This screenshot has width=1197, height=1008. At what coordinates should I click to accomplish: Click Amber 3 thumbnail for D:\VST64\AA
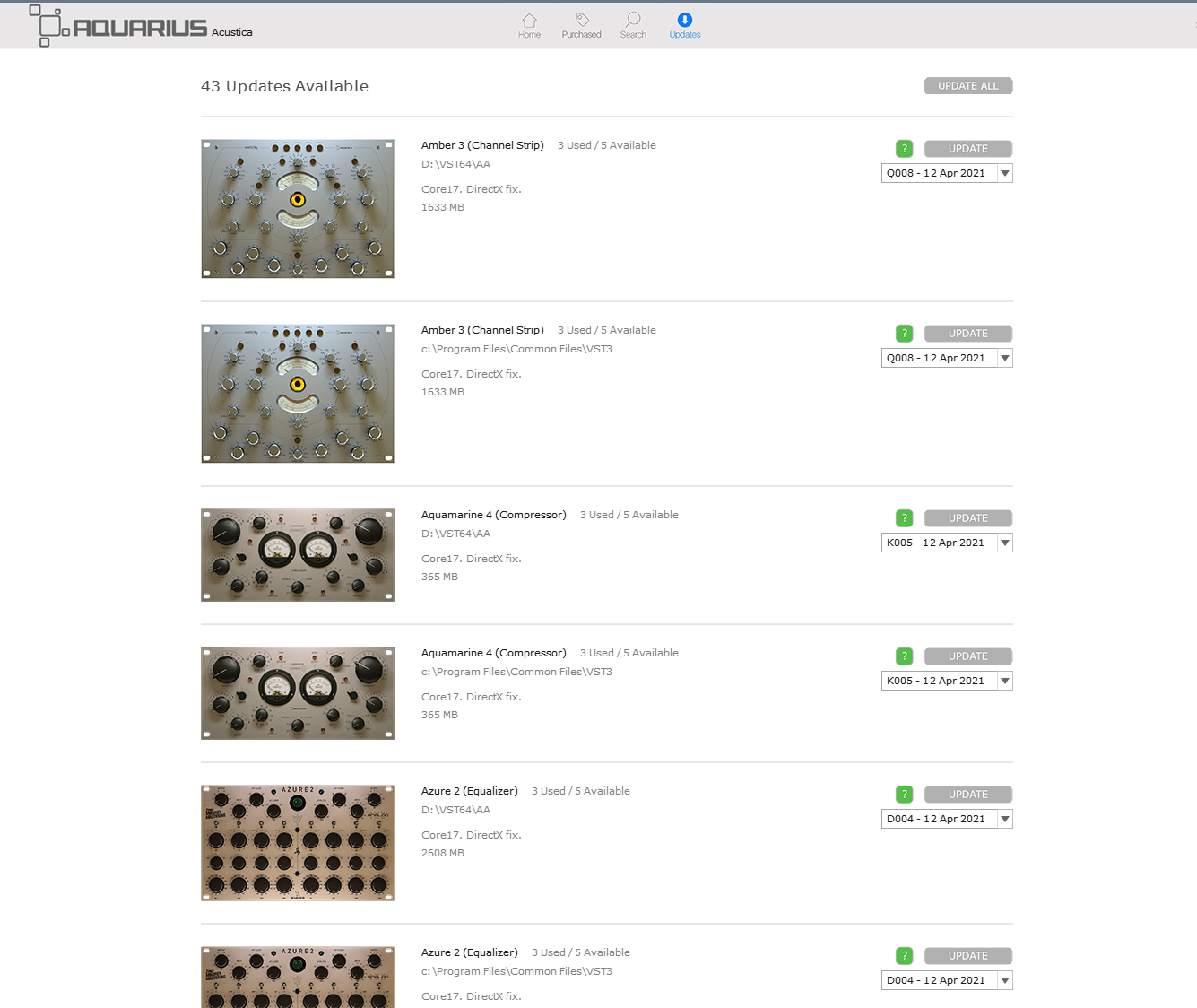[x=298, y=209]
